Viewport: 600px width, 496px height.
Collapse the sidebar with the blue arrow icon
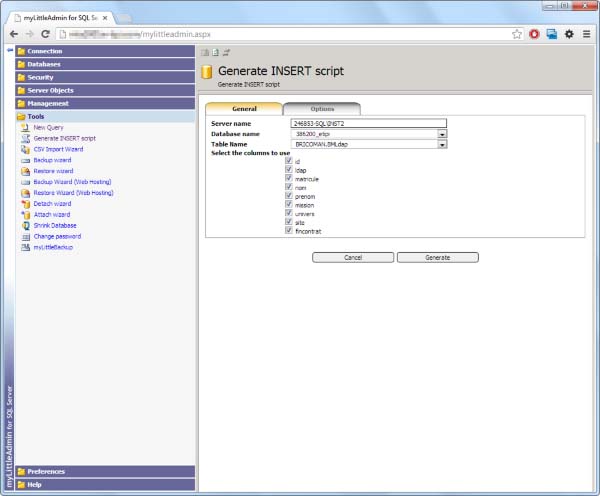click(x=10, y=50)
